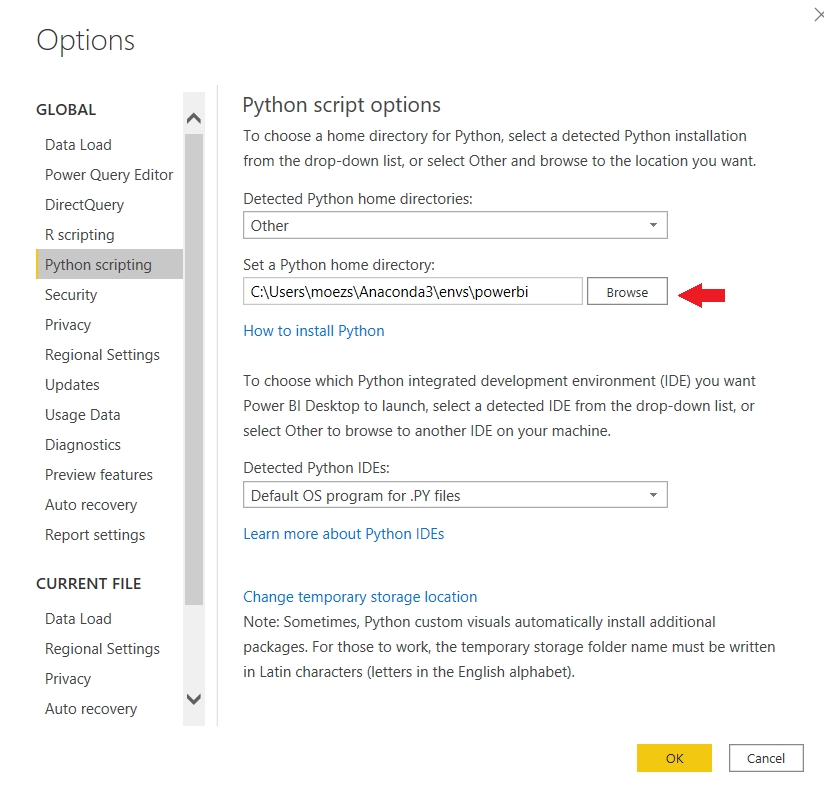The width and height of the screenshot is (824, 808).
Task: Open the R scripting settings page
Action: pyautogui.click(x=80, y=235)
